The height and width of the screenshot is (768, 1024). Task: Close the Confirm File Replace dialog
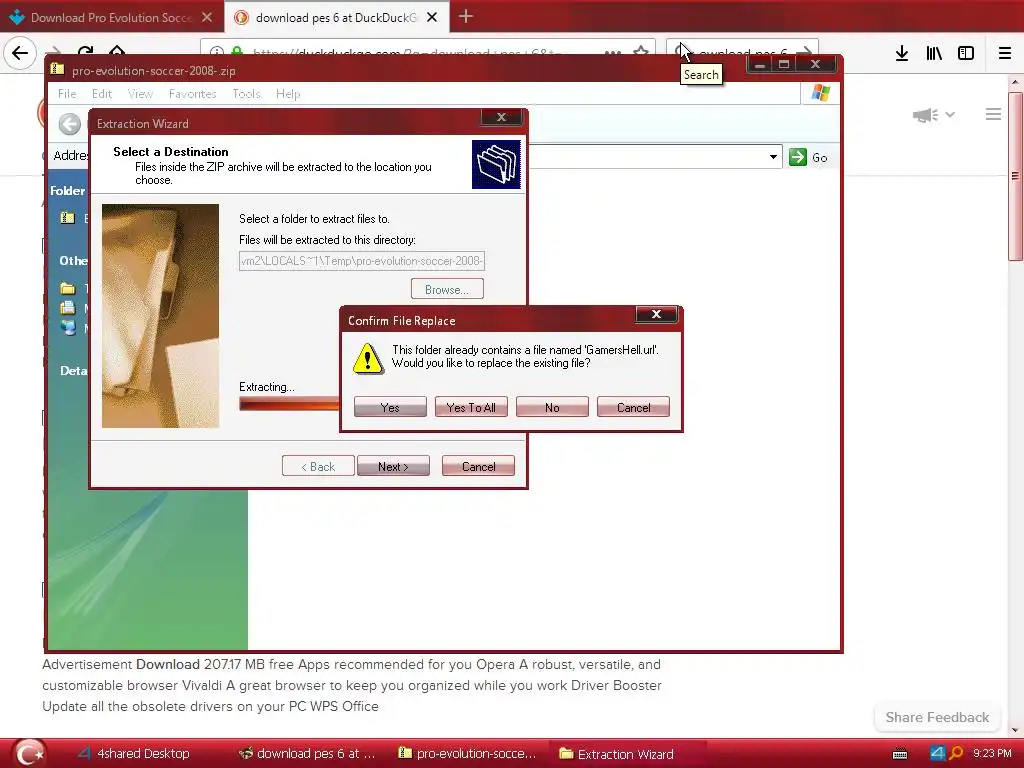tap(656, 315)
